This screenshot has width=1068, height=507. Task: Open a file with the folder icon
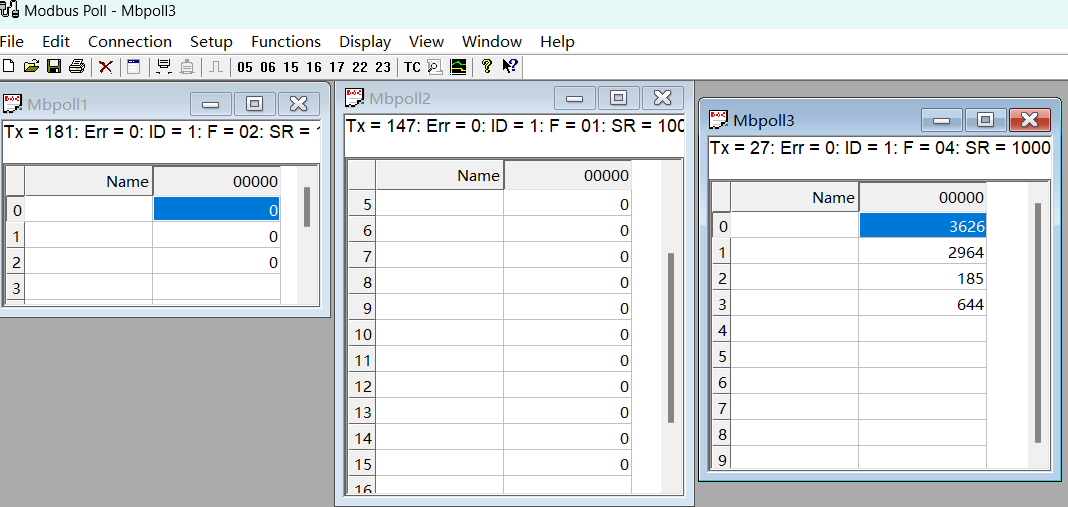pos(31,67)
